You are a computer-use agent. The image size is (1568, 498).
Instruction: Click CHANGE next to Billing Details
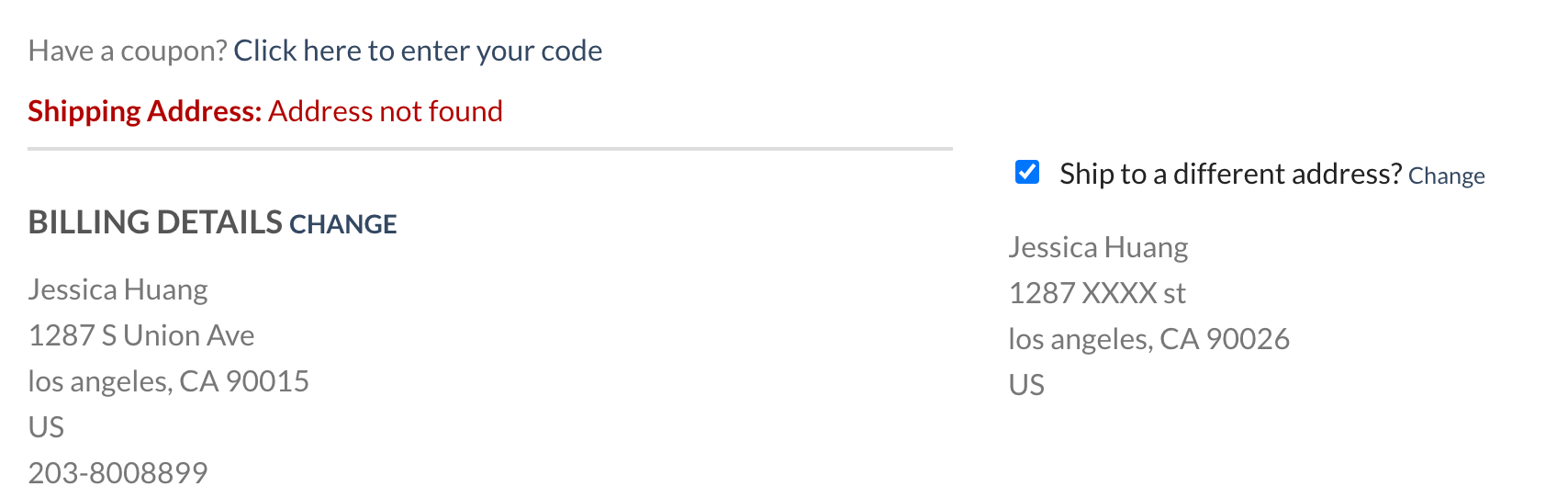pyautogui.click(x=343, y=224)
